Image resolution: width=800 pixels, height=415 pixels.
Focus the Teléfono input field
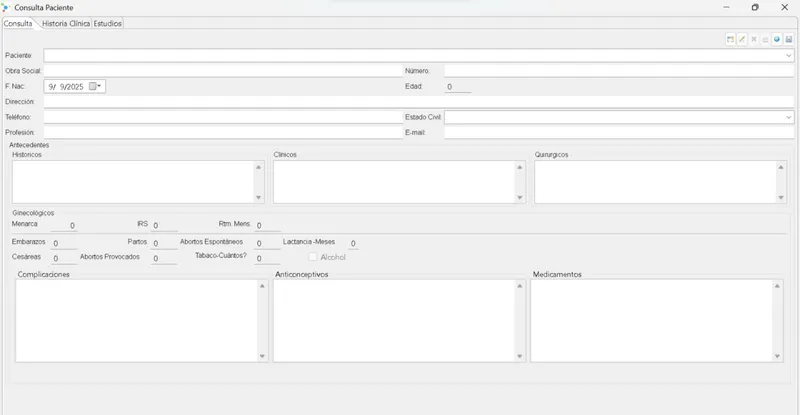pos(223,117)
